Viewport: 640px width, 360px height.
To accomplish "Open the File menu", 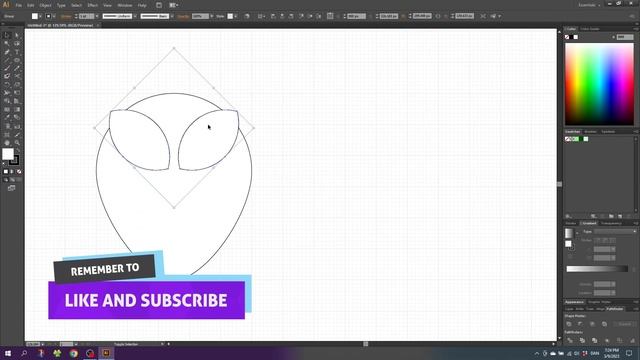I will pyautogui.click(x=19, y=5).
